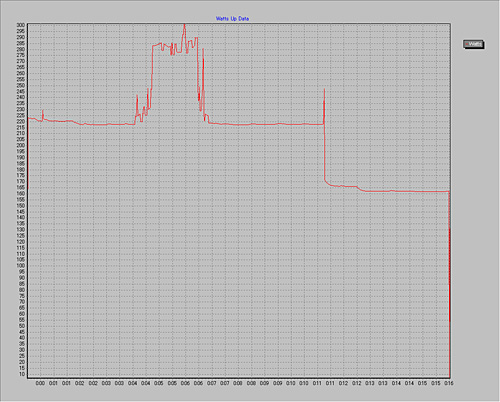
Task: Click the 10 label on the y-axis
Action: tap(22, 374)
